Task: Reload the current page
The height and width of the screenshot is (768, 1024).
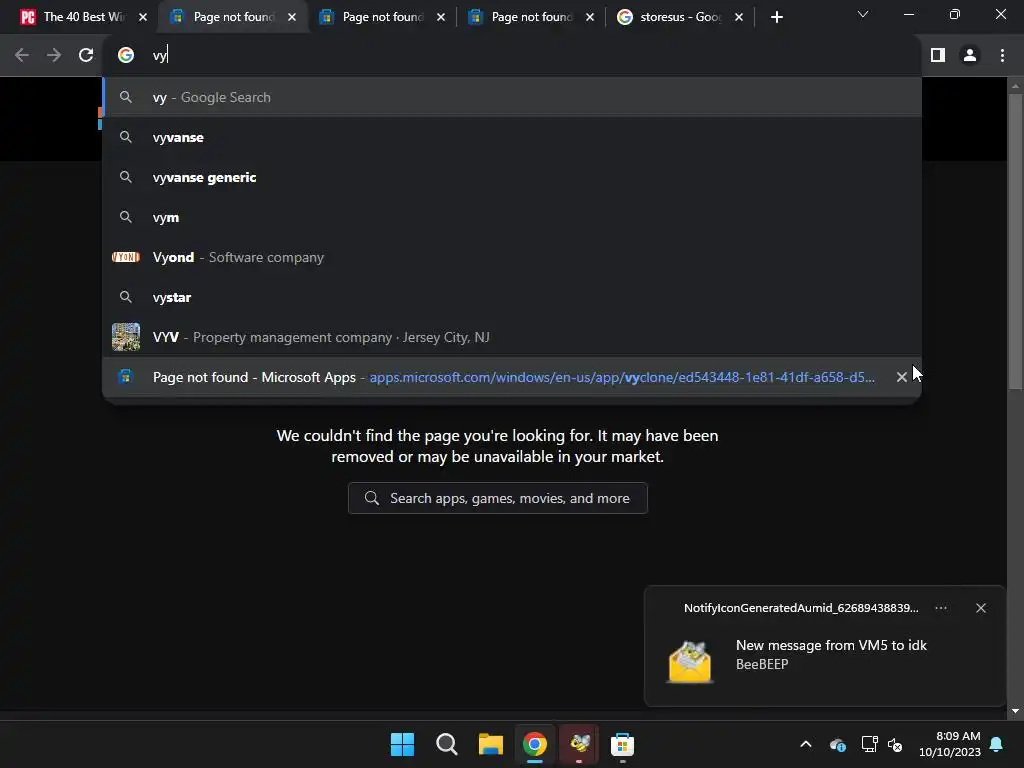Action: coord(86,56)
